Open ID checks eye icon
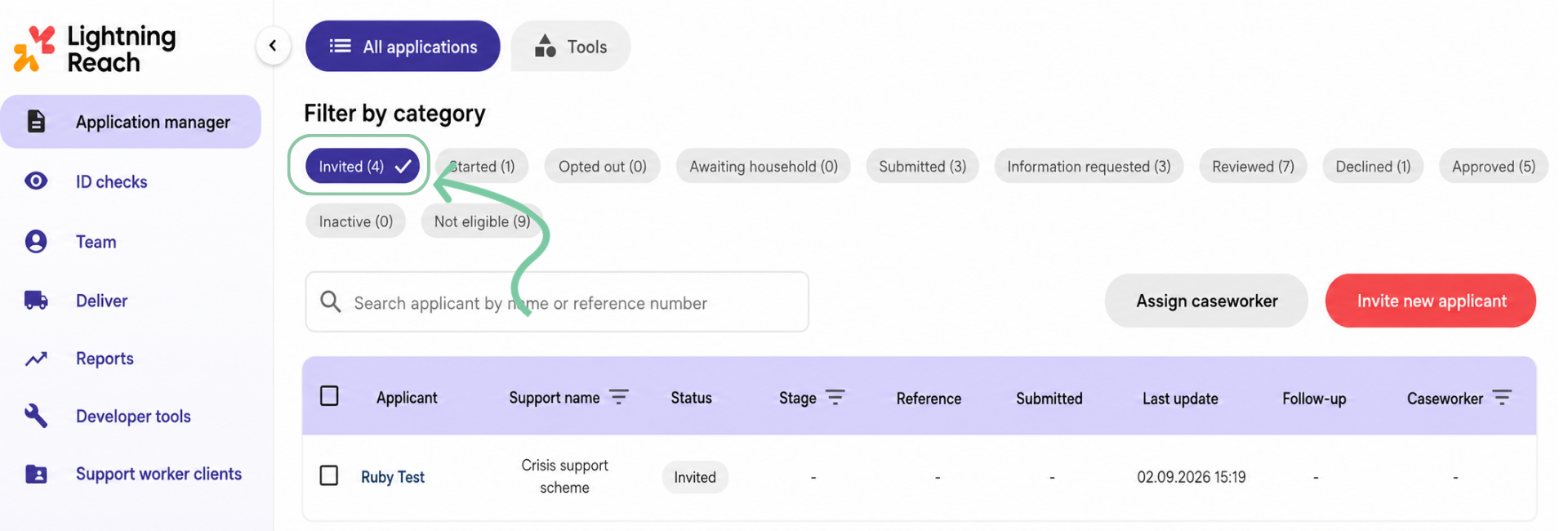Image resolution: width=1568 pixels, height=531 pixels. coord(36,181)
